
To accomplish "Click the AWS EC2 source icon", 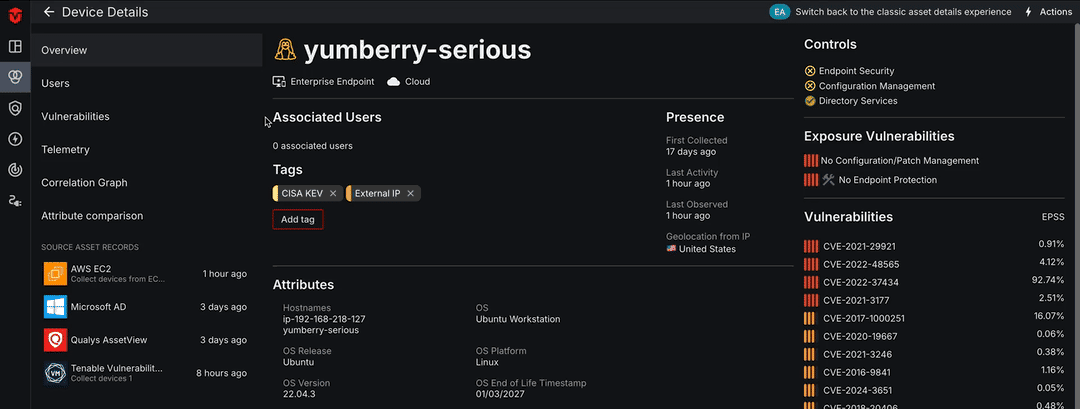I will (x=55, y=273).
